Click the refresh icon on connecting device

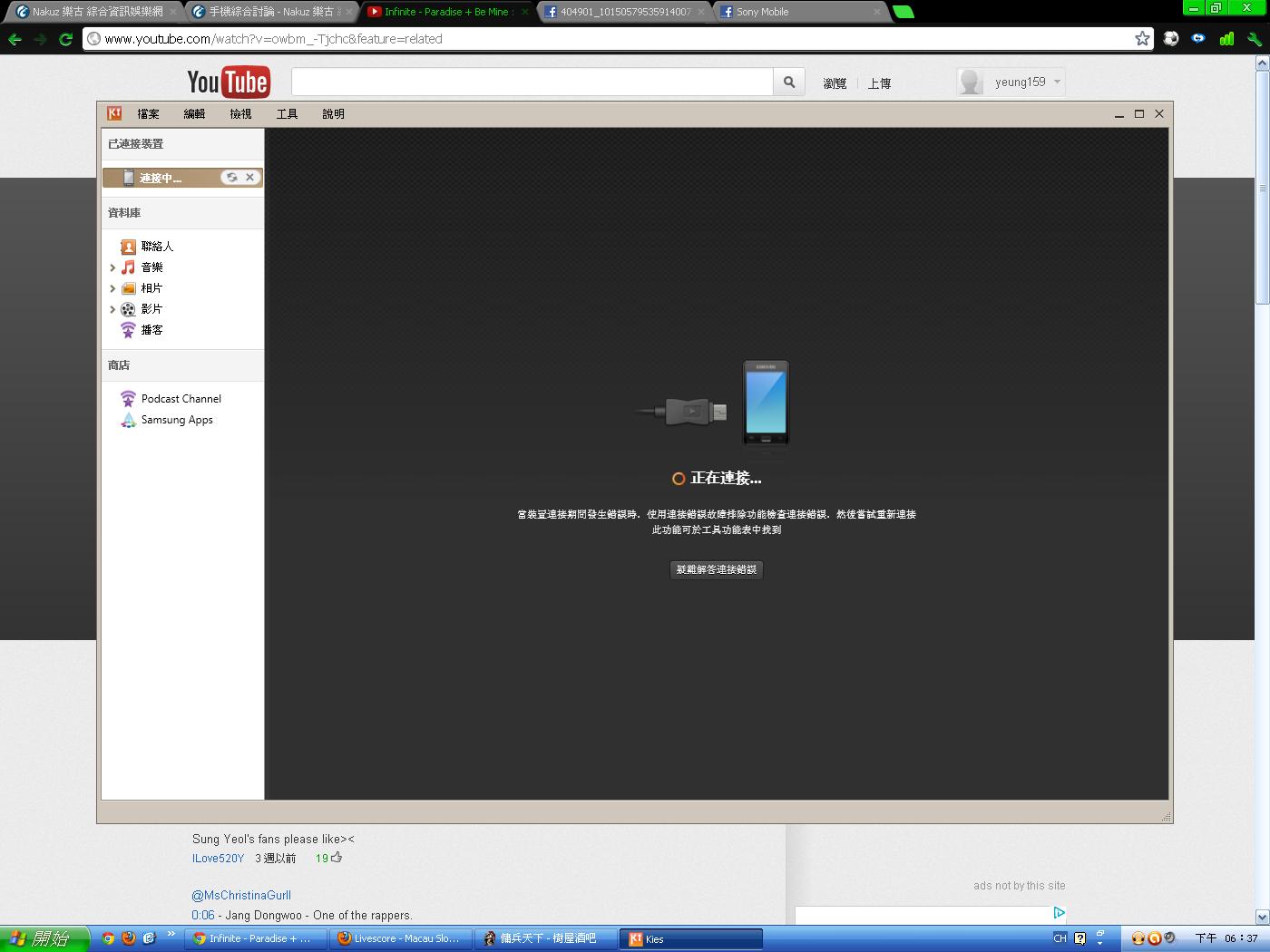tap(232, 178)
